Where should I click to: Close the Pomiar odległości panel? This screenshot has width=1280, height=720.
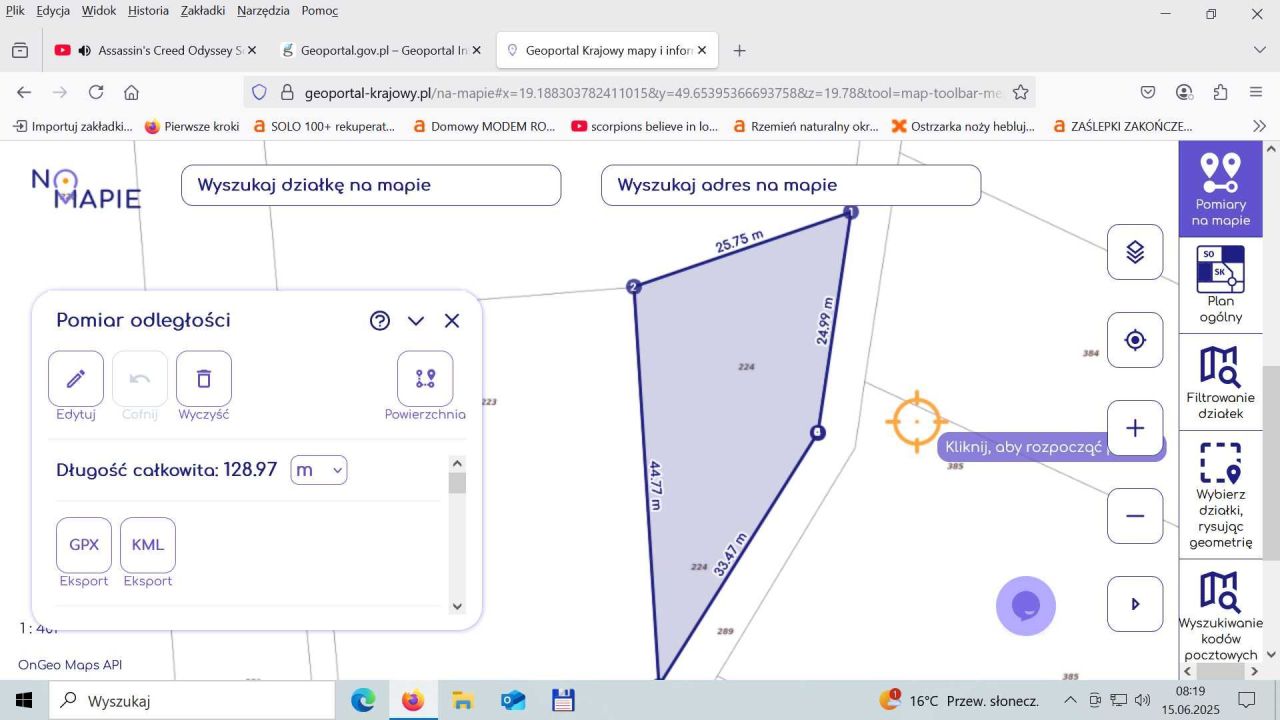452,321
